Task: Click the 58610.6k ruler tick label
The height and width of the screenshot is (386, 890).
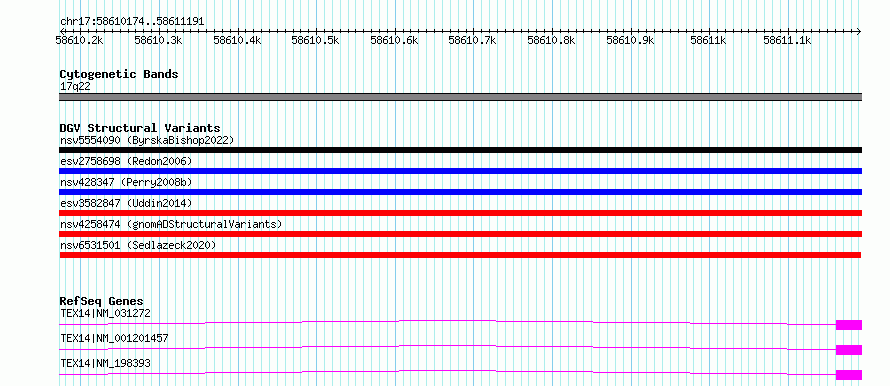Action: [394, 40]
